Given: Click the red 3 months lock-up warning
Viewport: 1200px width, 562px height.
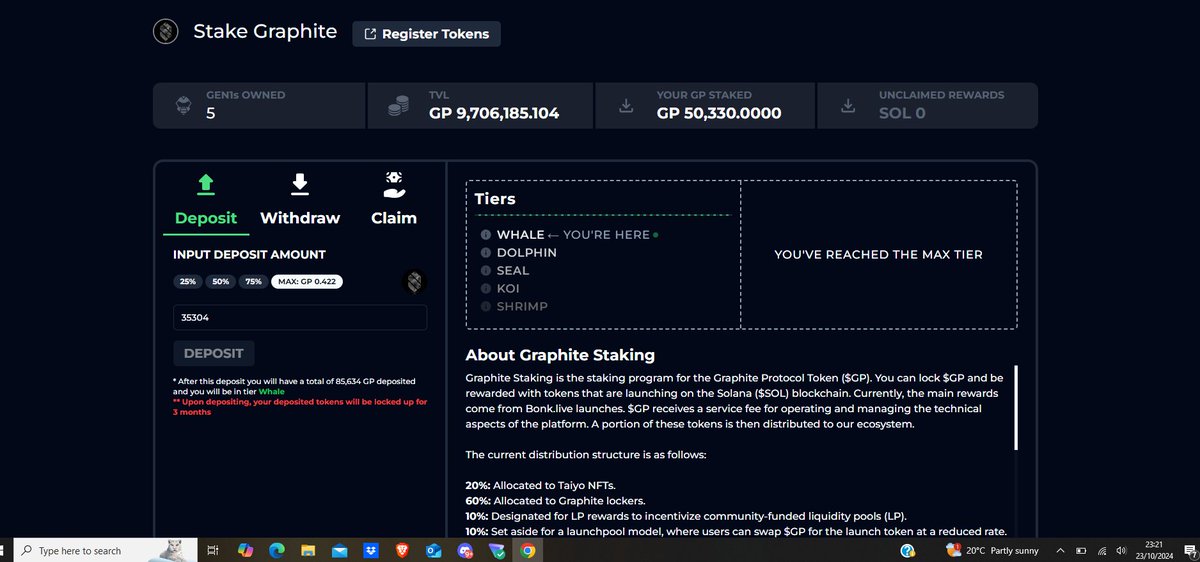Looking at the screenshot, I should tap(300, 407).
